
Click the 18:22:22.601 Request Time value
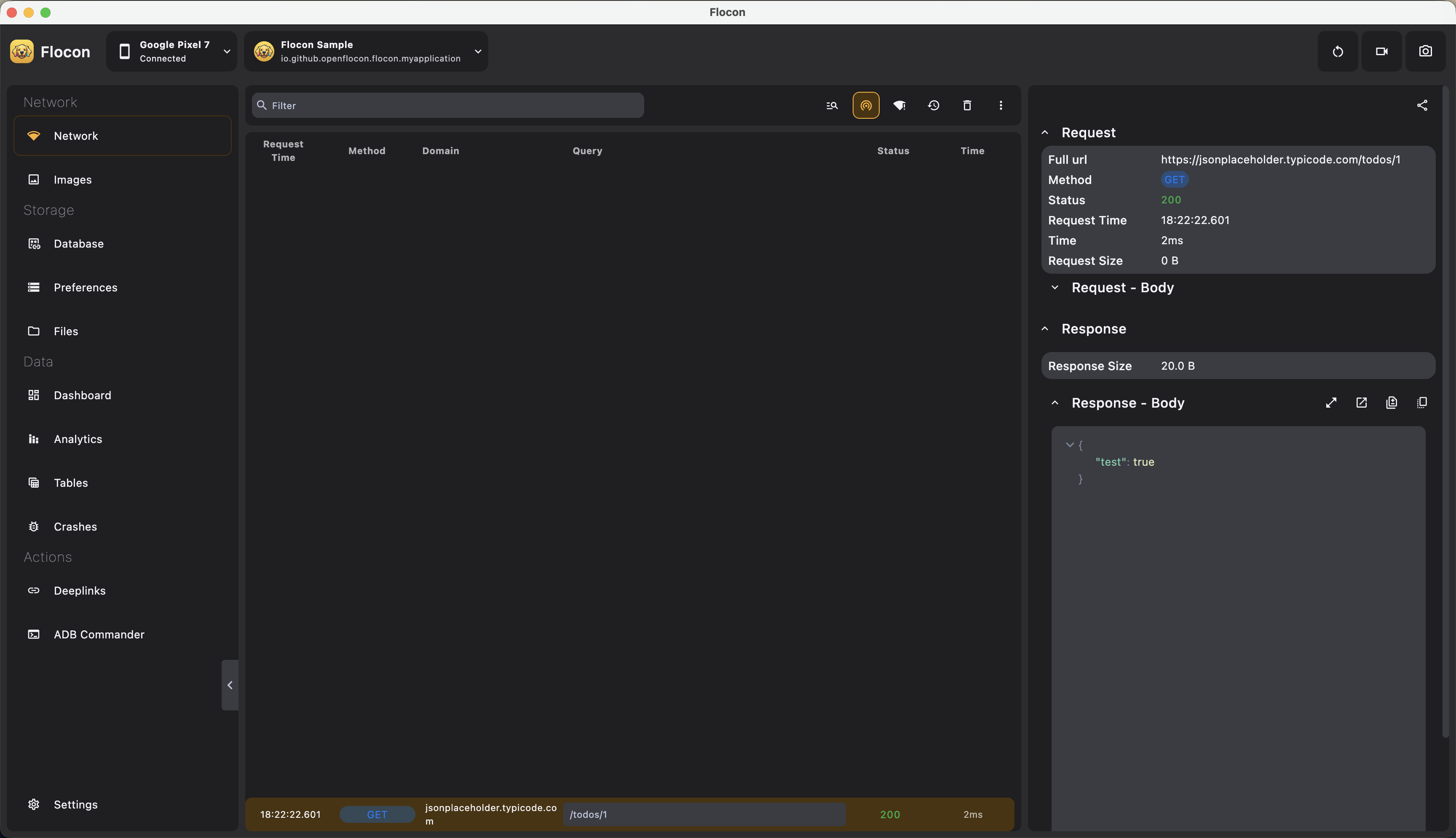(1195, 220)
